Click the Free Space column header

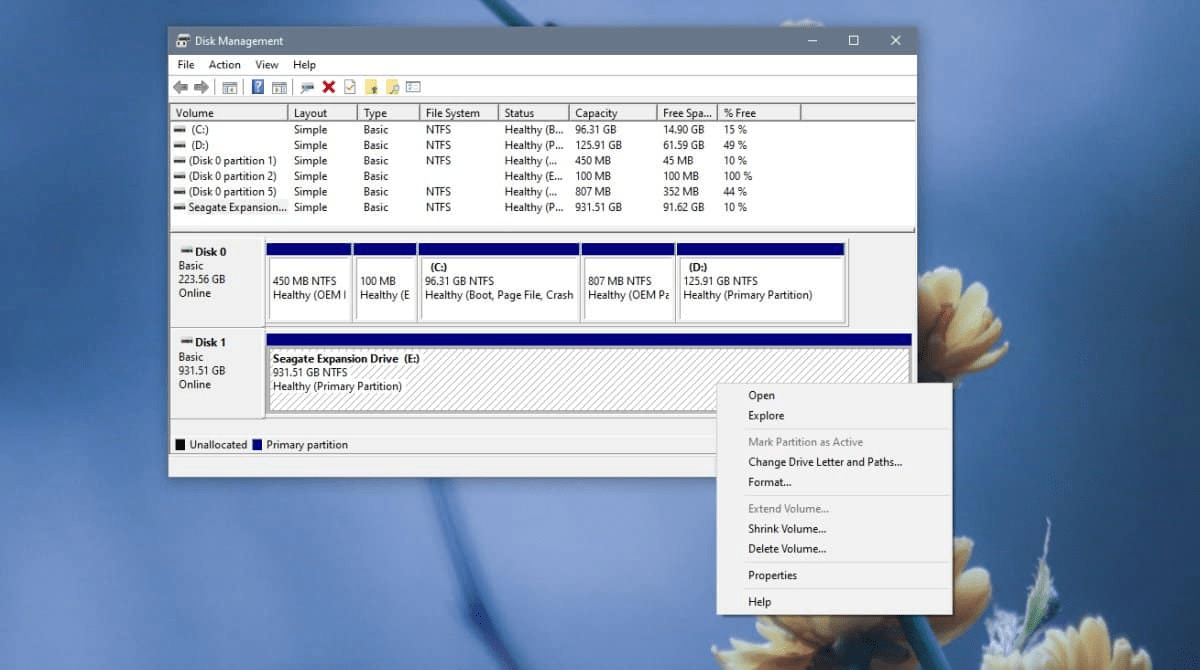[684, 112]
